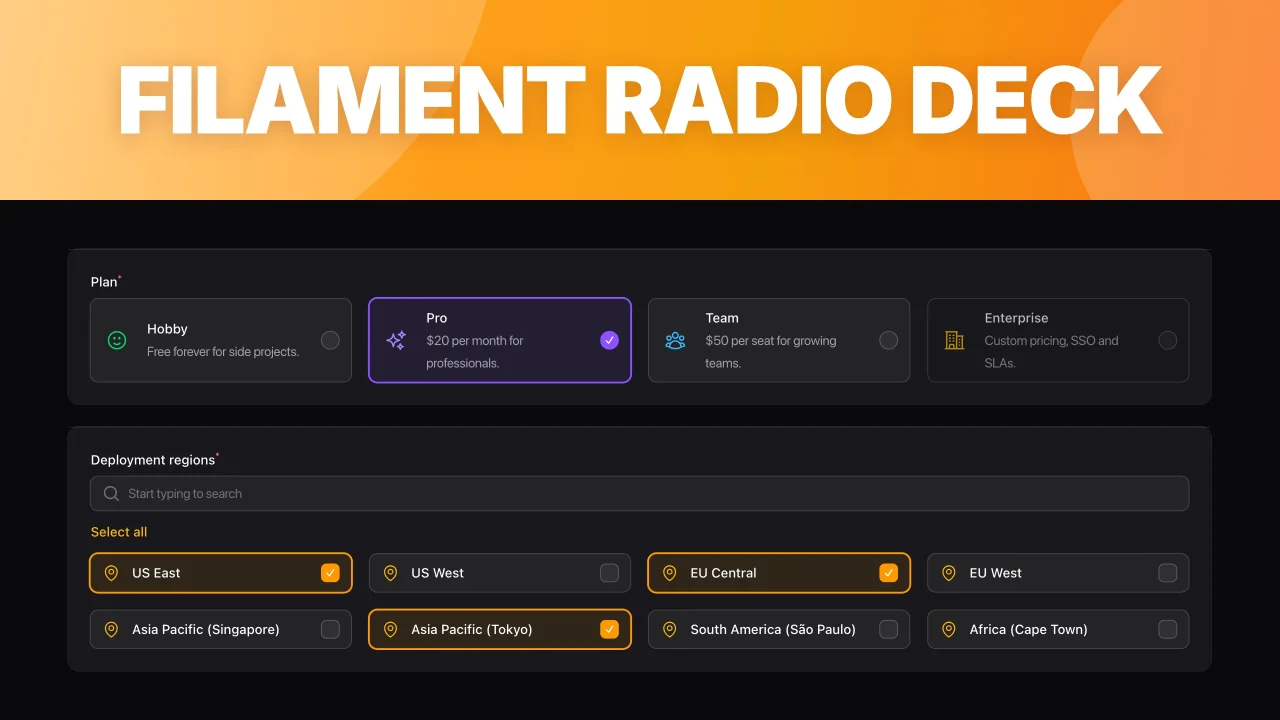The height and width of the screenshot is (720, 1280).
Task: Check the US West checkbox
Action: pyautogui.click(x=609, y=573)
